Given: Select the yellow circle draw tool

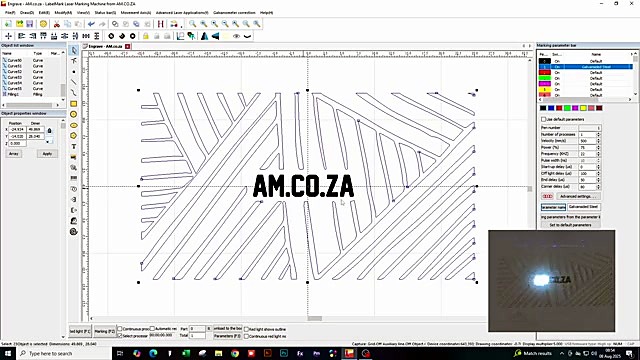Looking at the screenshot, I should 74,114.
